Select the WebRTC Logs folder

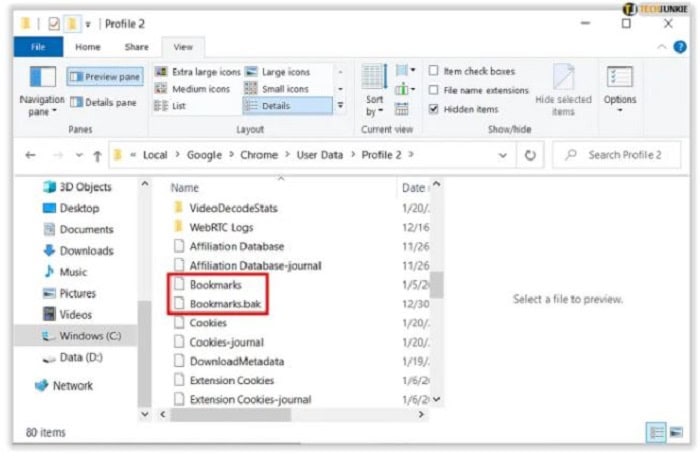point(214,227)
